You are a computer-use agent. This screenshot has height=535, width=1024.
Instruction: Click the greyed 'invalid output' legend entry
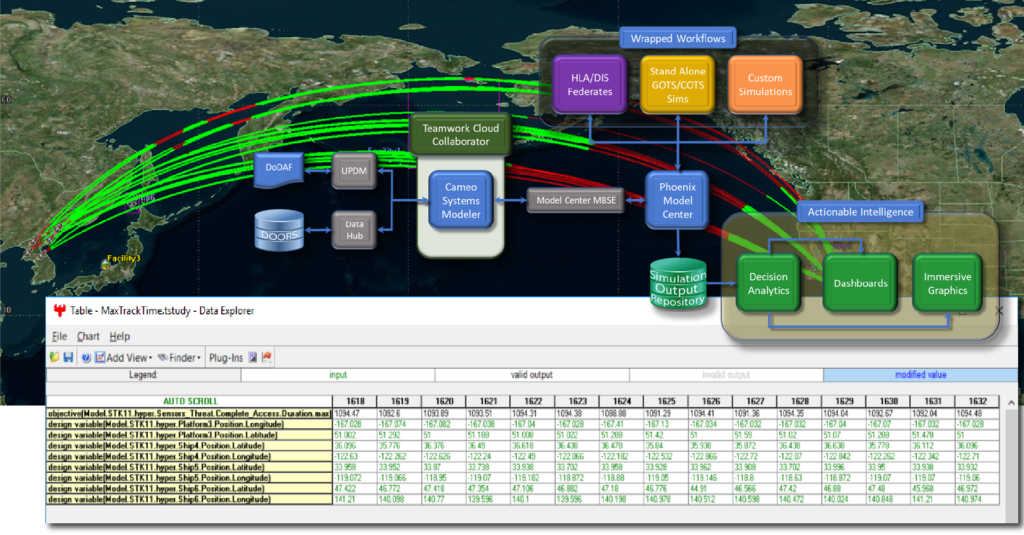726,375
